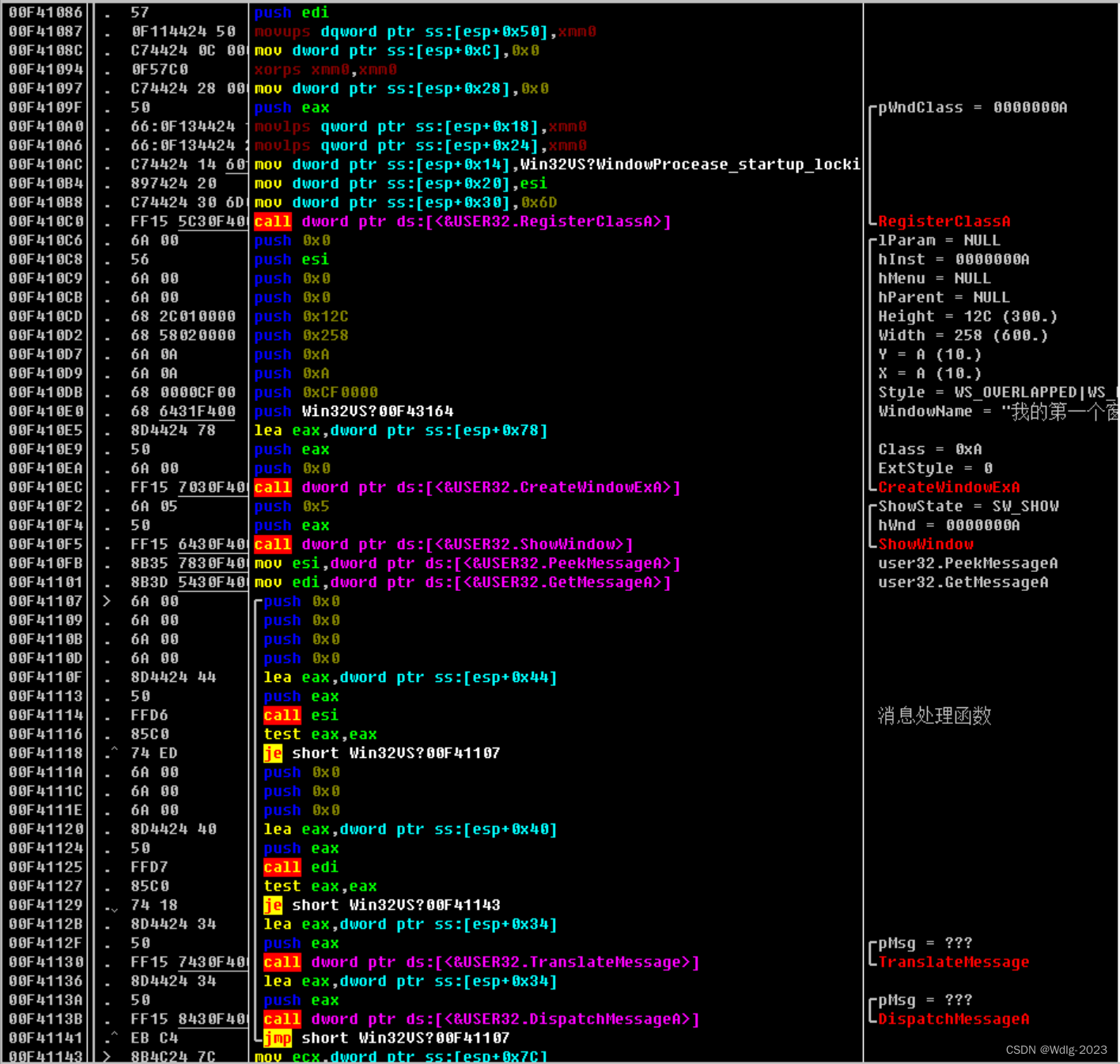The width and height of the screenshot is (1120, 1064).
Task: Select the call ShowWindow instruction line
Action: click(x=444, y=544)
